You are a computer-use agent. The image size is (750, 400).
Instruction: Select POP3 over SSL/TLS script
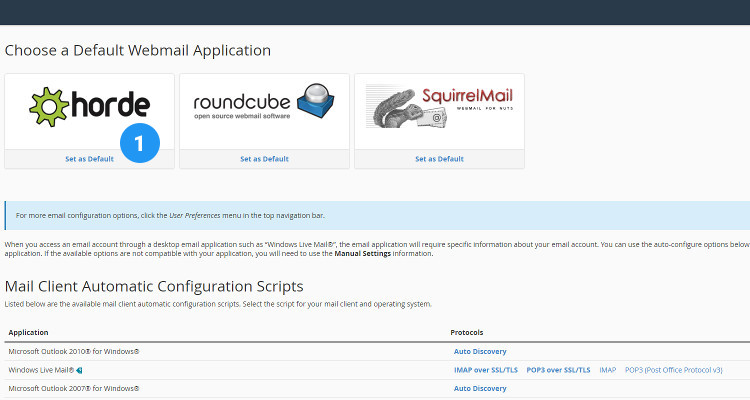coord(558,370)
